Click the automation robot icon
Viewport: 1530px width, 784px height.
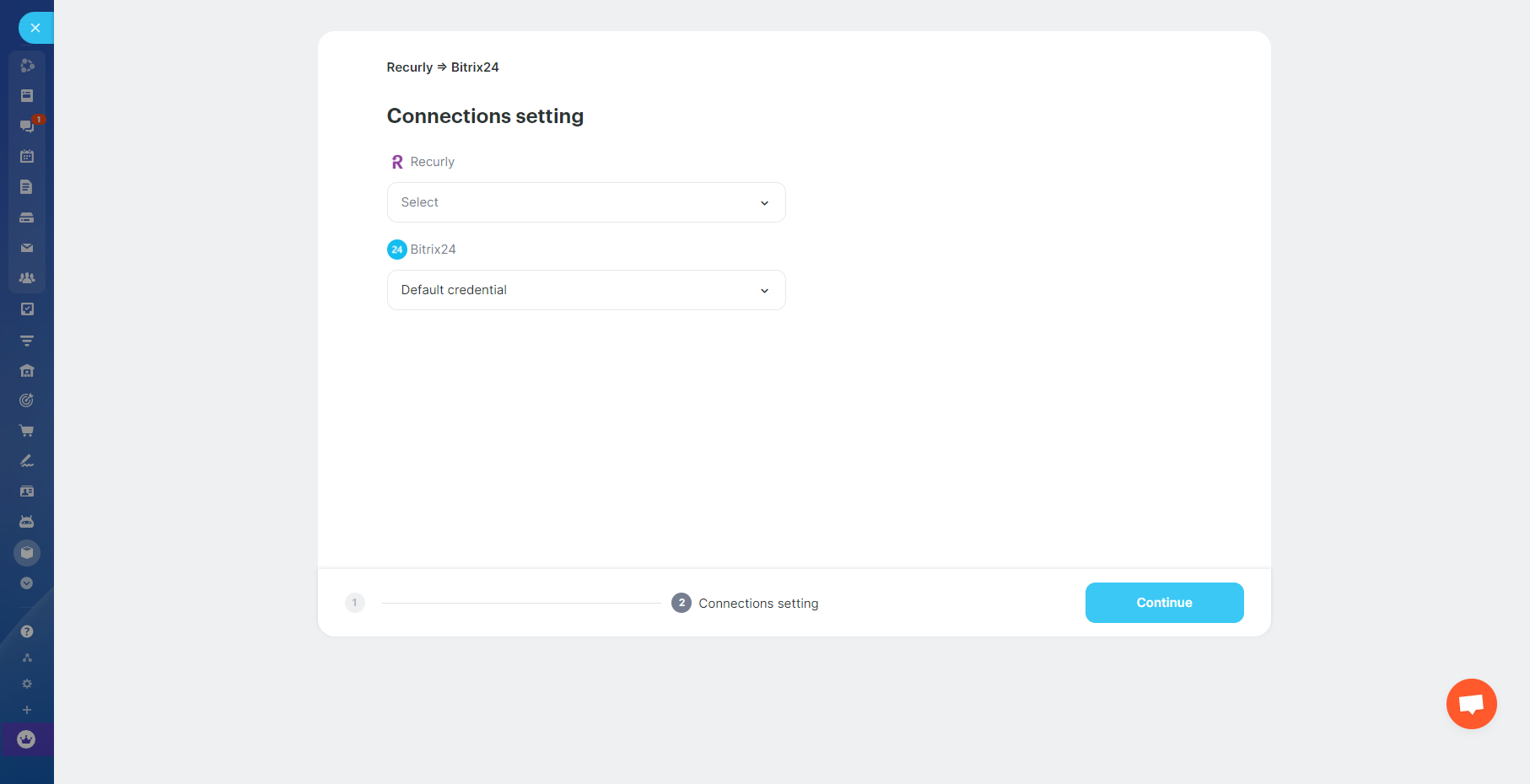click(x=27, y=521)
